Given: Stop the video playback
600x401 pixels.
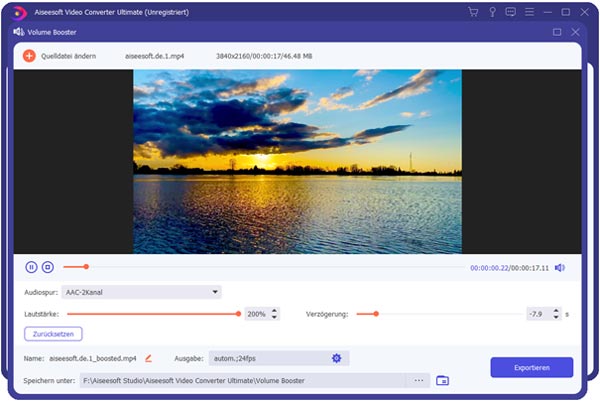Looking at the screenshot, I should 48,267.
